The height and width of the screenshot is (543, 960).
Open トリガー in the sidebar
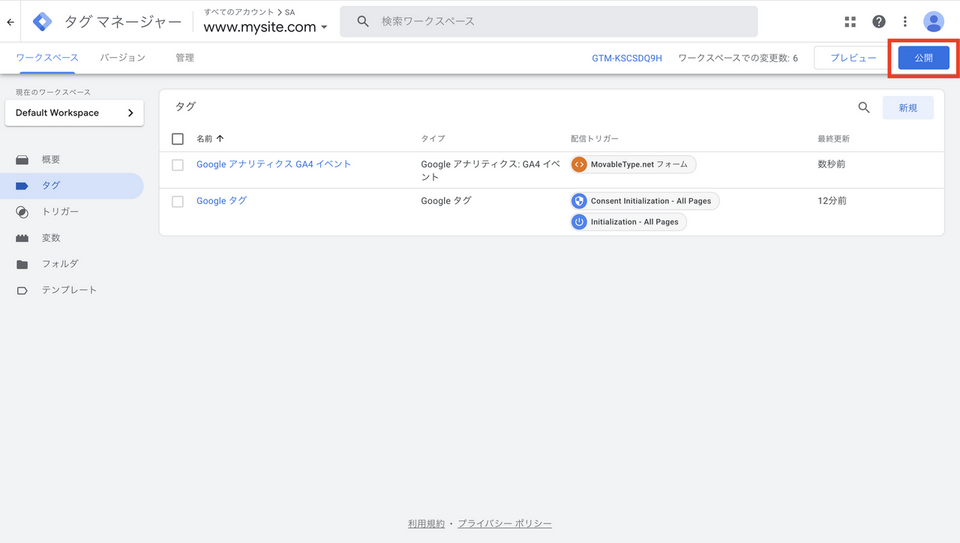(x=60, y=212)
